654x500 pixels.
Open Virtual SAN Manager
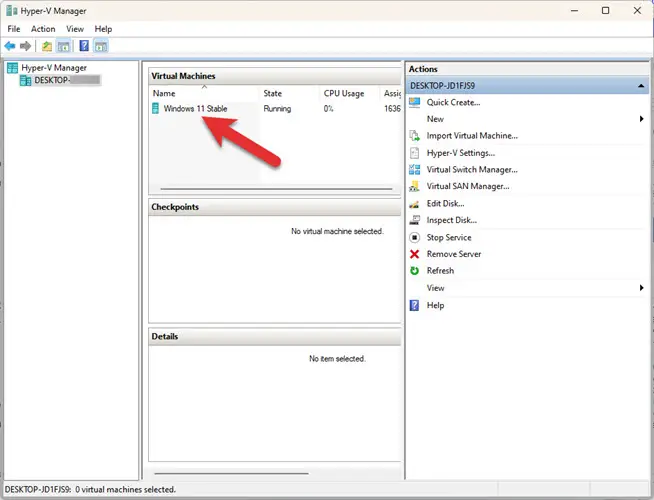[x=468, y=186]
